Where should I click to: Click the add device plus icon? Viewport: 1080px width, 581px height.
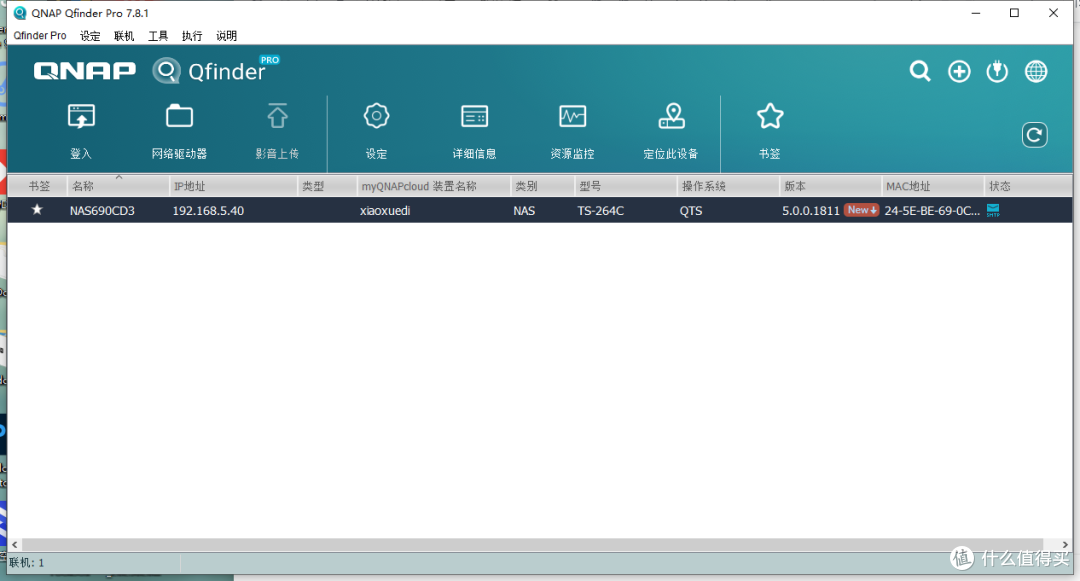click(x=959, y=71)
